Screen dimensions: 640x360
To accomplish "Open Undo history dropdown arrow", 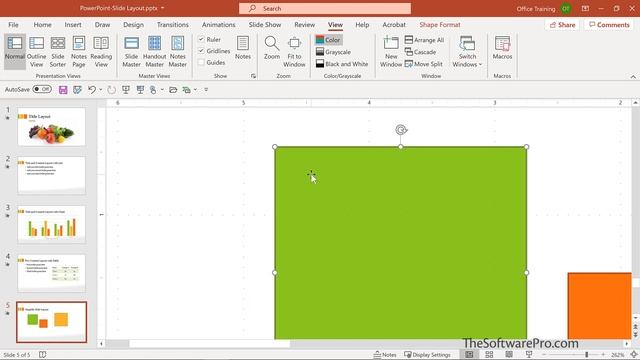I will tap(100, 90).
